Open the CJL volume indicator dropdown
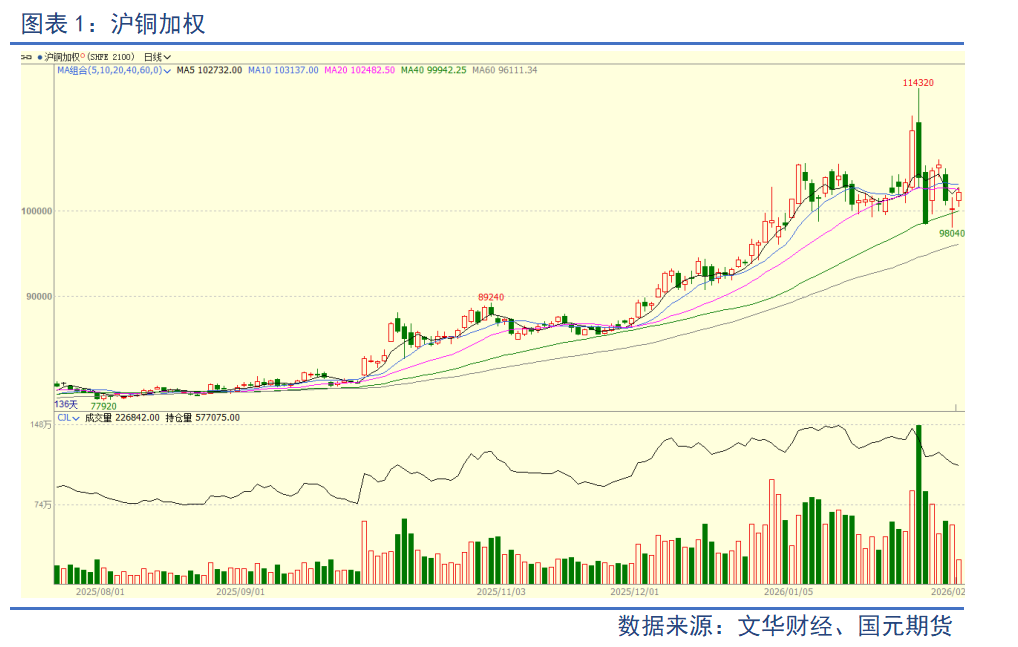1018x647 pixels. 67,417
